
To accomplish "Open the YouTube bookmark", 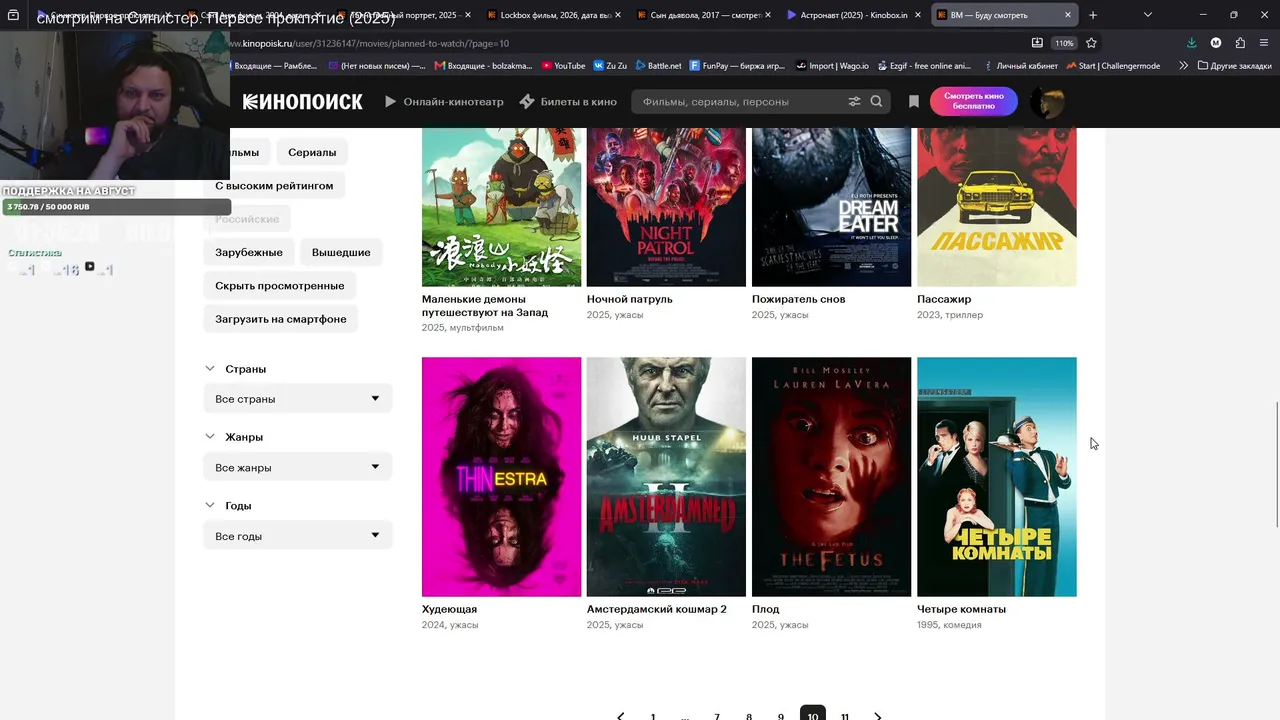I will coord(563,66).
